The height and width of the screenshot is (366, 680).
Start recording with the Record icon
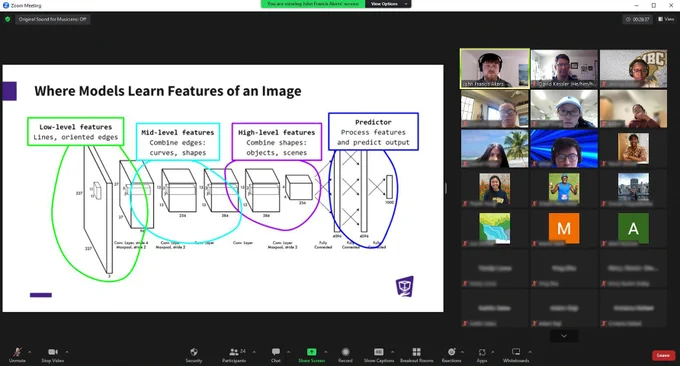345,352
